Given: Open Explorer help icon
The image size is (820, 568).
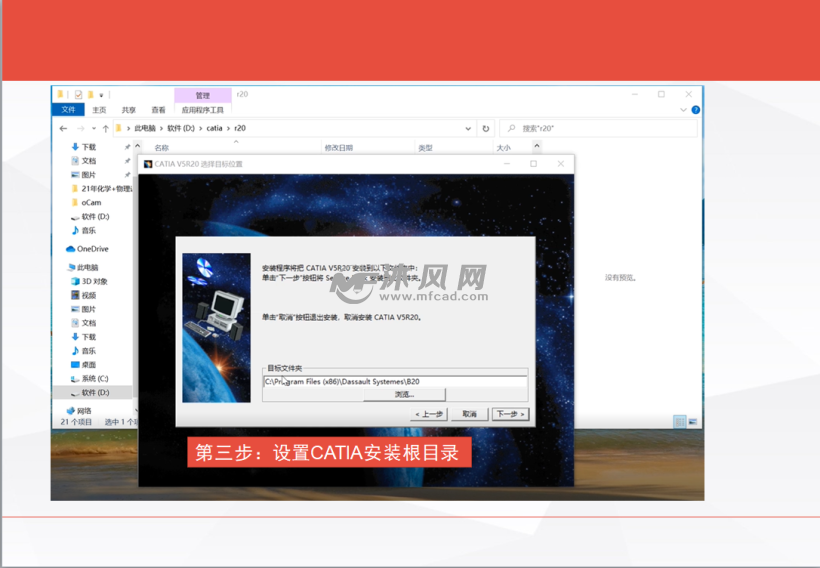Looking at the screenshot, I should point(696,110).
